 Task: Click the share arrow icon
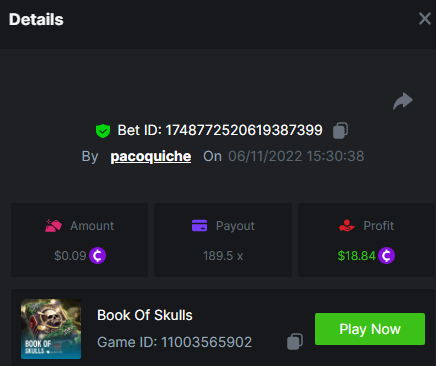click(403, 101)
